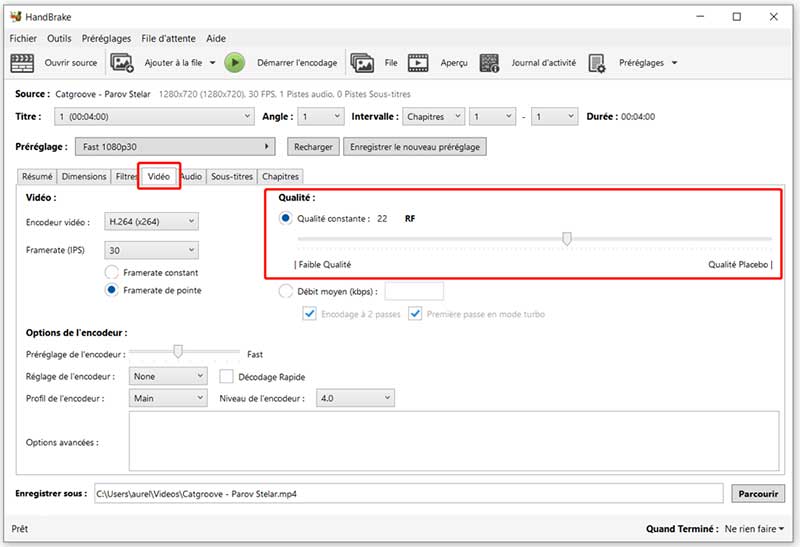Open the File queue icon
800x547 pixels.
point(362,63)
